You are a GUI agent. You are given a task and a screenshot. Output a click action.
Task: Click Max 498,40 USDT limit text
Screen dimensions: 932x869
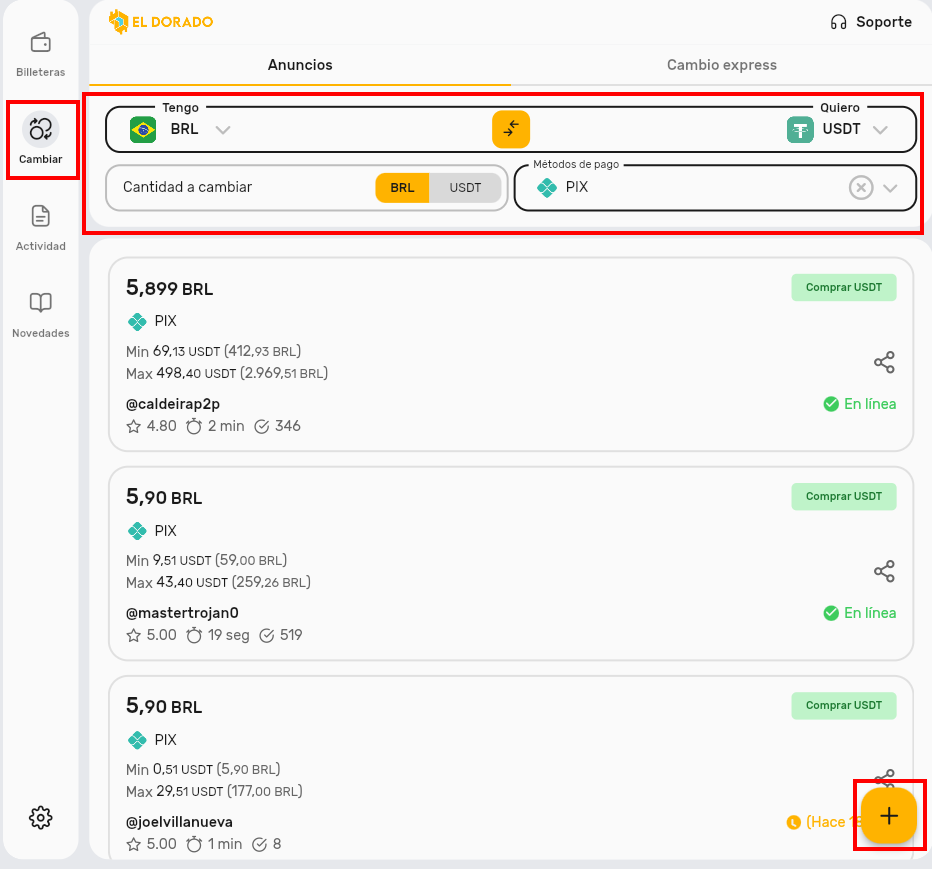tap(227, 373)
